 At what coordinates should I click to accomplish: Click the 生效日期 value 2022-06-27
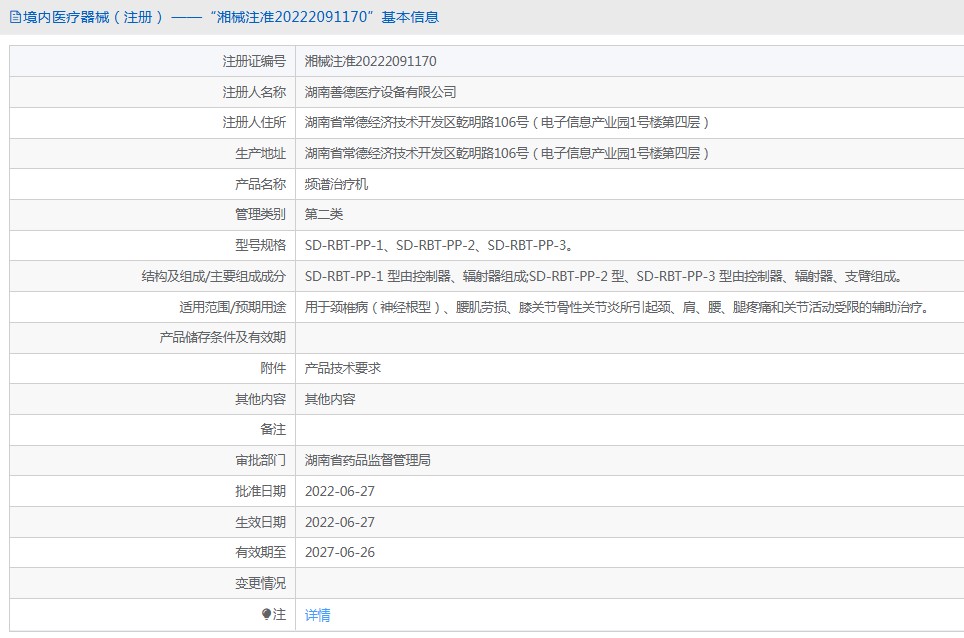click(x=340, y=522)
